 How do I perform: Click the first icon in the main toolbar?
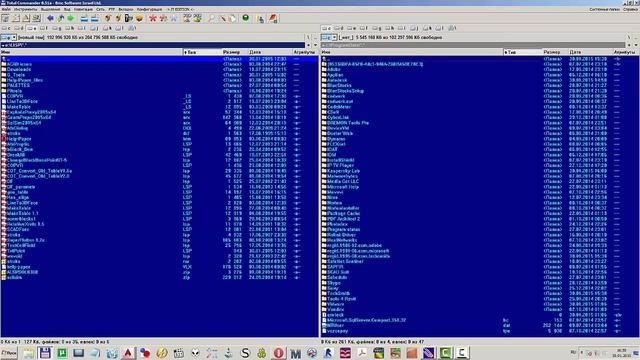point(5,18)
